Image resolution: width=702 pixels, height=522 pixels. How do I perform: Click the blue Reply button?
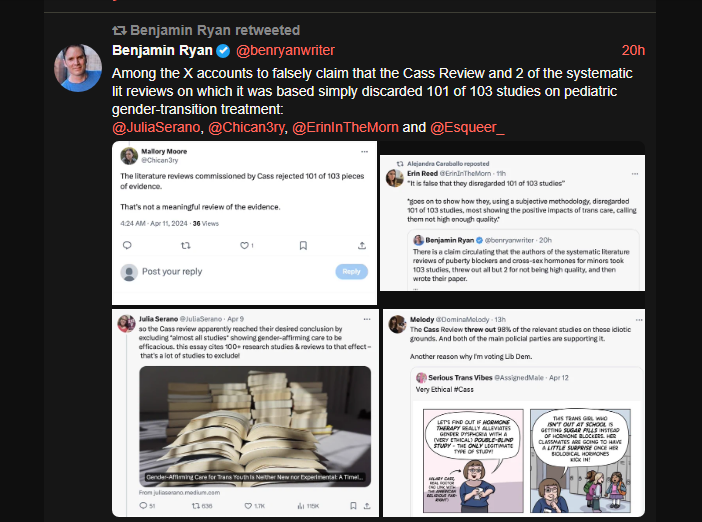coord(351,271)
